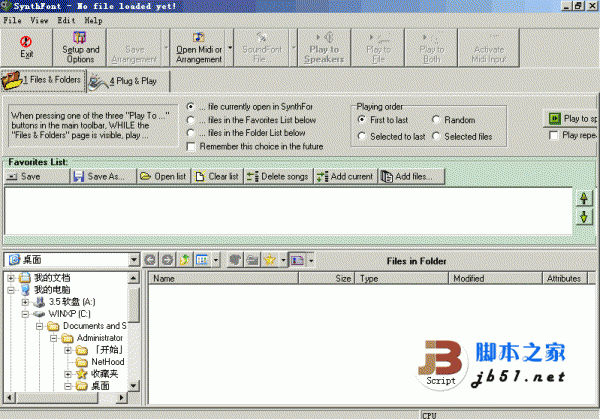600x419 pixels.
Task: Click the Exit toolbar button
Action: pyautogui.click(x=26, y=47)
